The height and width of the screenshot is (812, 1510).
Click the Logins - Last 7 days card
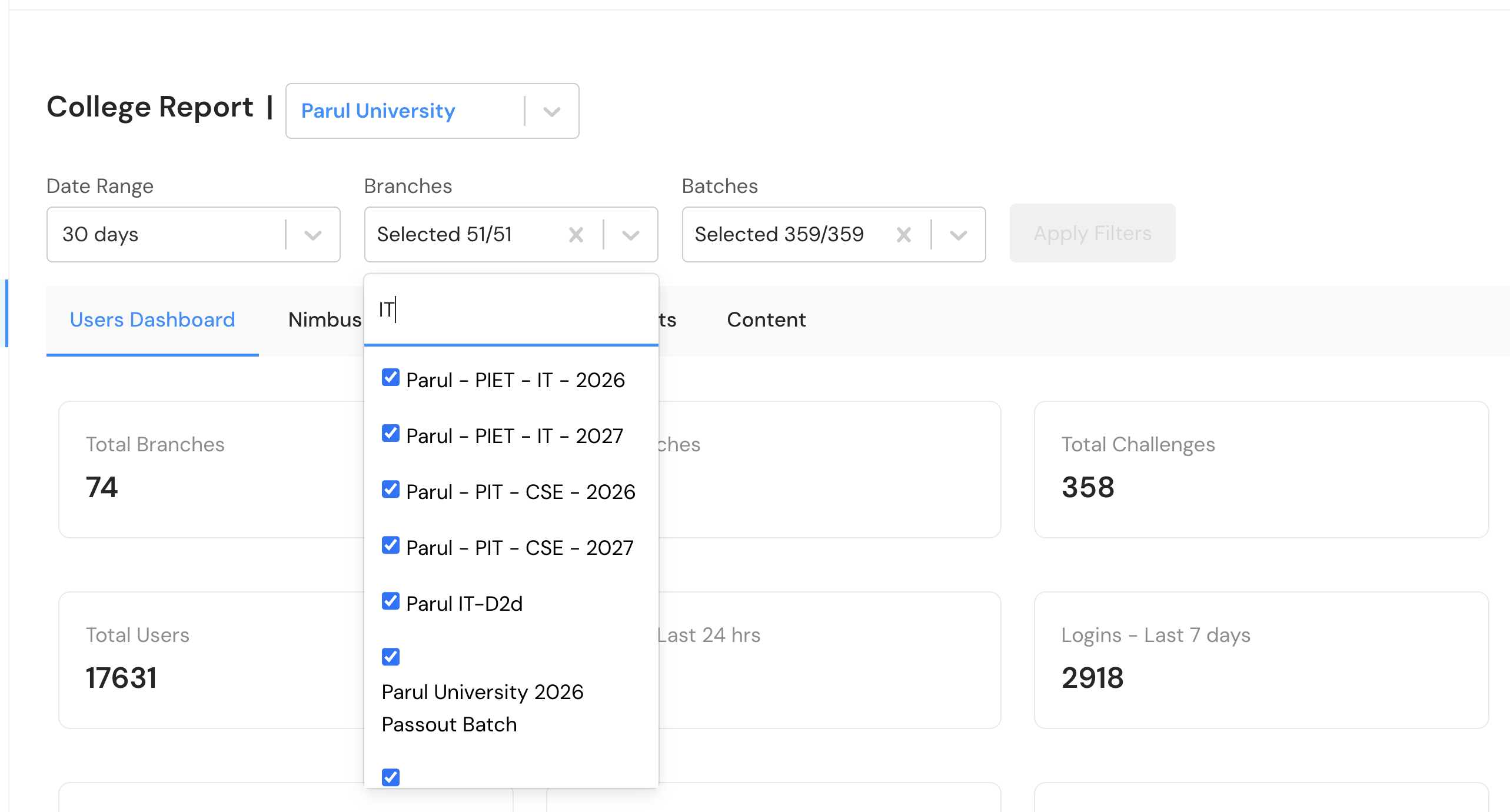1261,660
